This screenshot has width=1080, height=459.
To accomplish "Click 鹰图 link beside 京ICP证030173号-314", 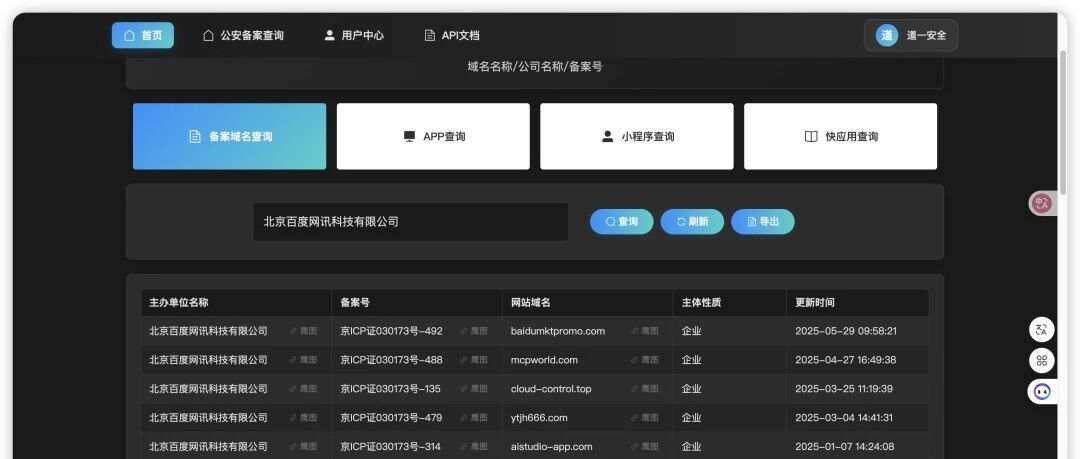I will coord(475,447).
